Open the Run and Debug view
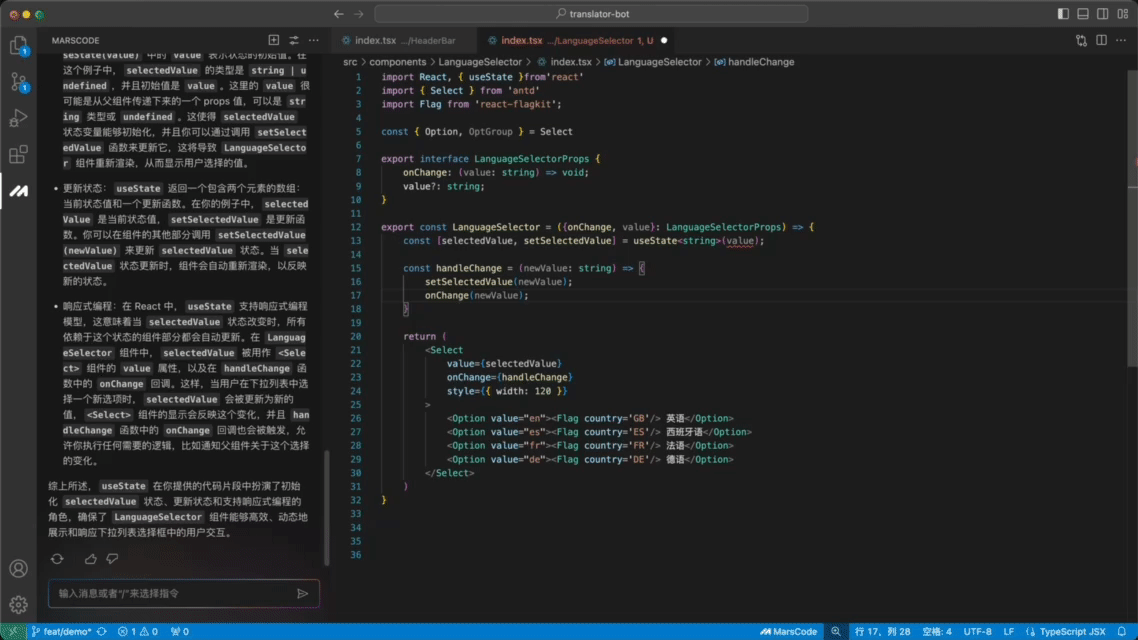 click(x=18, y=118)
